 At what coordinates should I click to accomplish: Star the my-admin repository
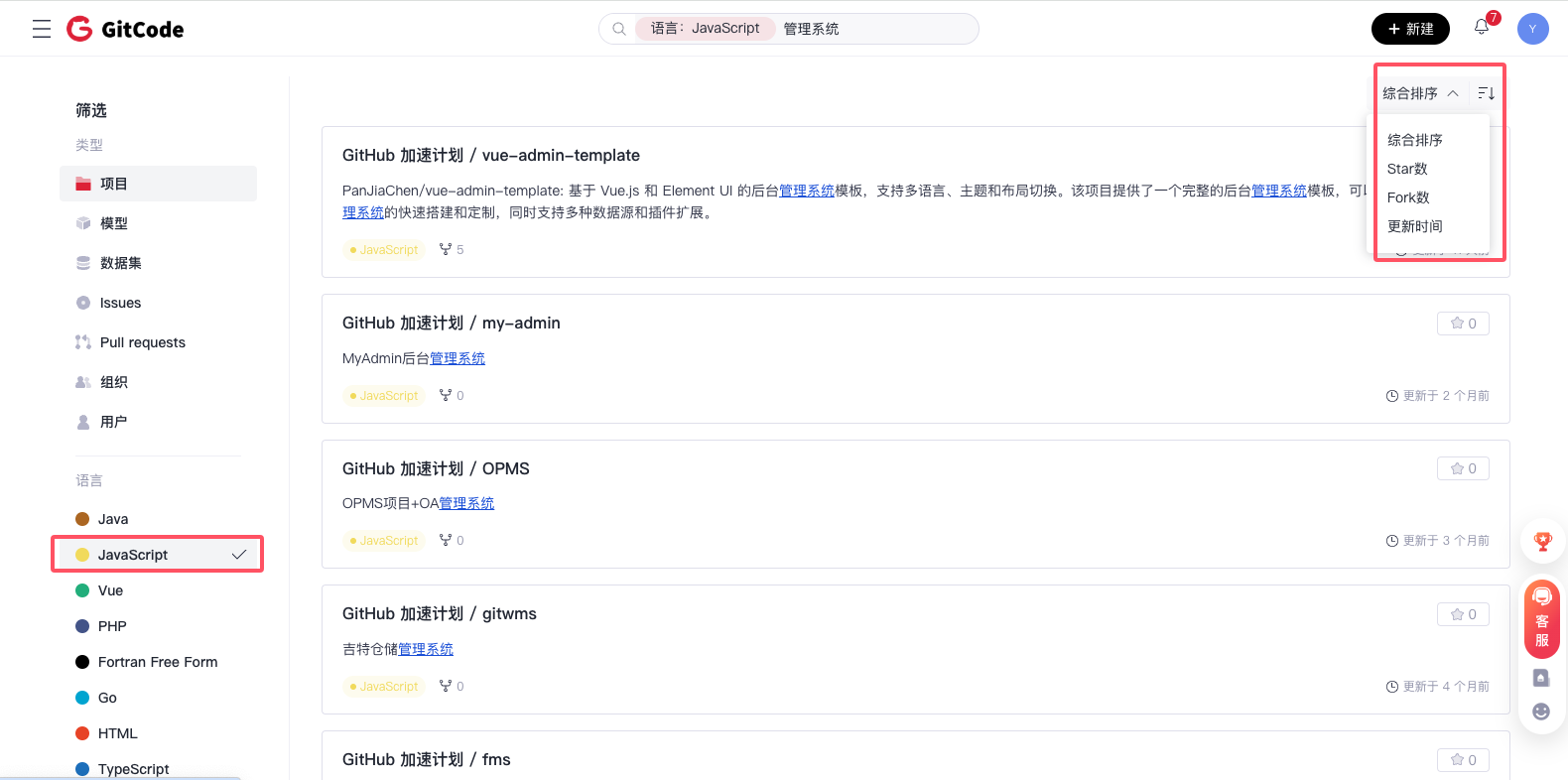point(1463,324)
